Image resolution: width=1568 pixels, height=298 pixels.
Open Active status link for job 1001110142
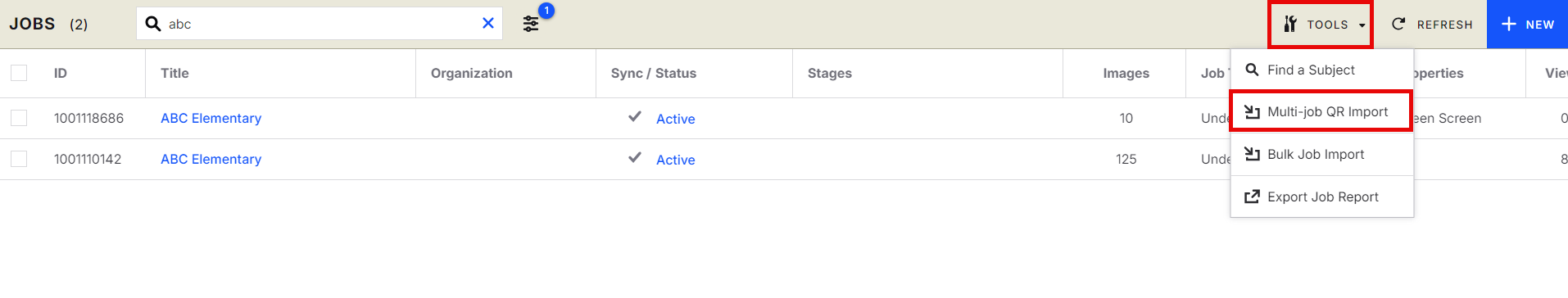click(675, 160)
